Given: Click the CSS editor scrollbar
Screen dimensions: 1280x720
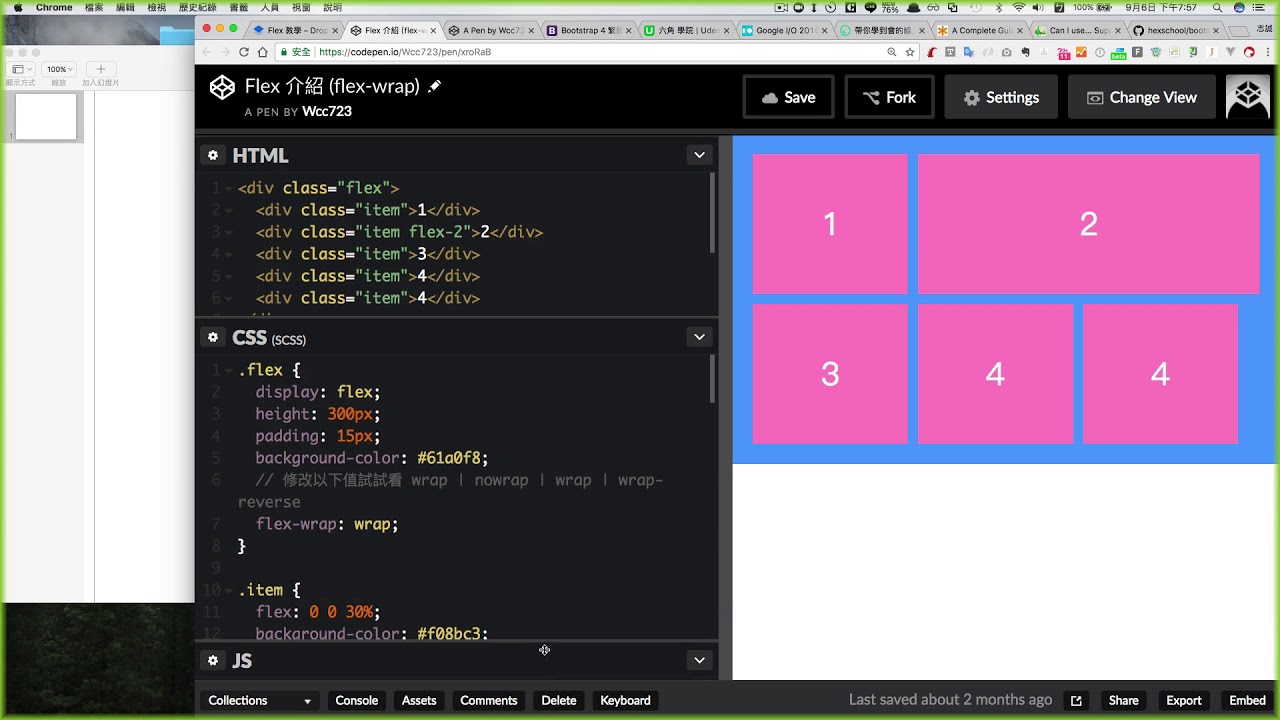Looking at the screenshot, I should point(713,379).
